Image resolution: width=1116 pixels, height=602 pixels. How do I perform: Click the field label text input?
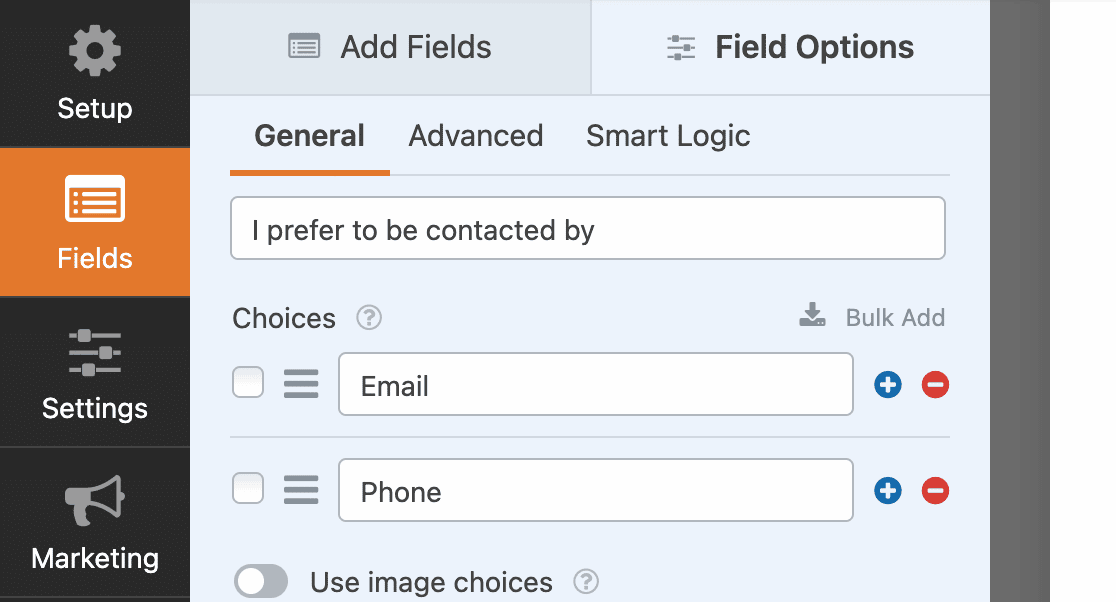pos(587,229)
